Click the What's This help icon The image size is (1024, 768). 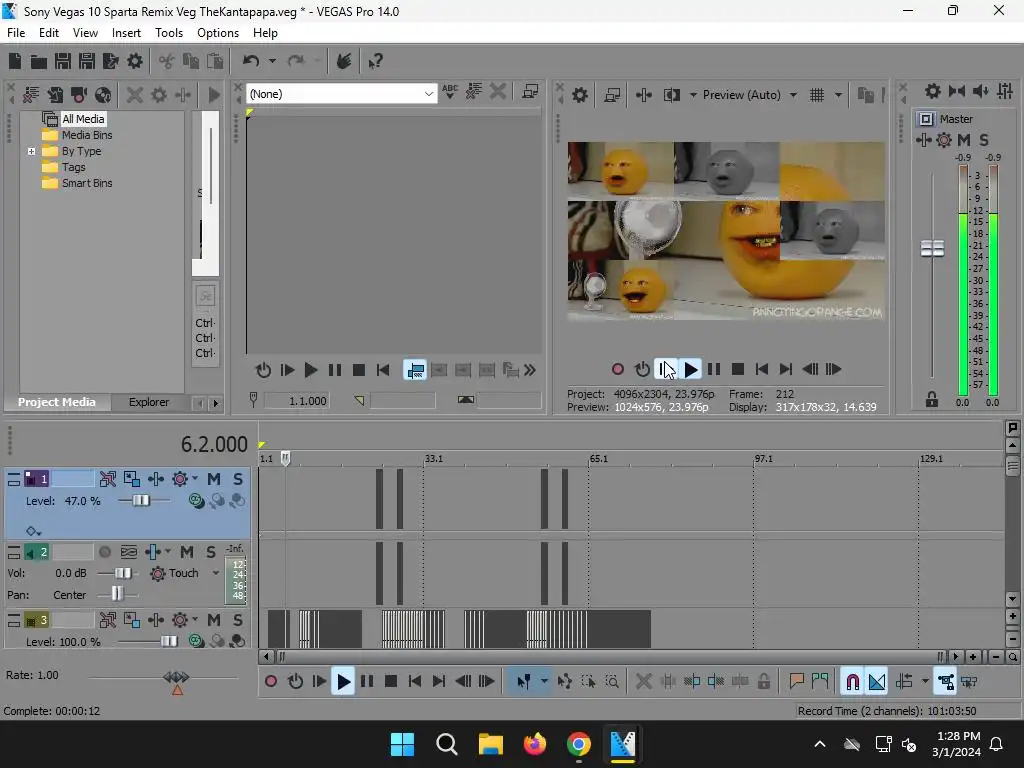click(x=375, y=61)
